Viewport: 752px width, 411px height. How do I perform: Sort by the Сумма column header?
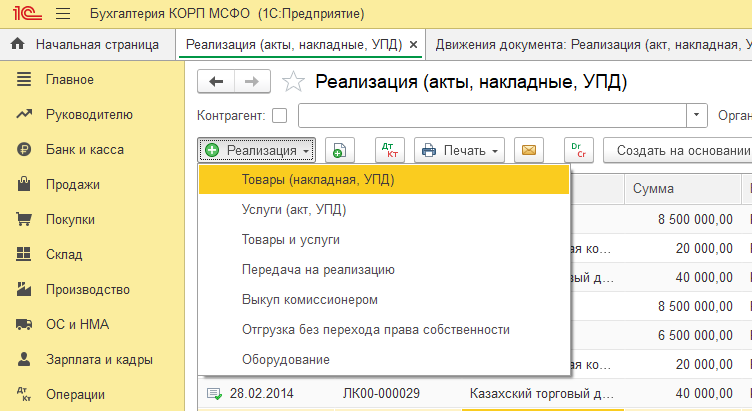(683, 188)
